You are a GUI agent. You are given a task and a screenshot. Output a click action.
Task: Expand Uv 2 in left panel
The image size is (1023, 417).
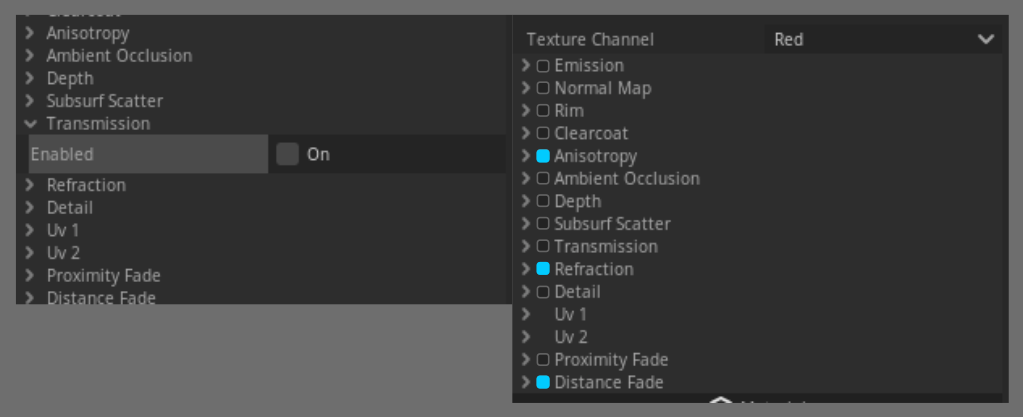coord(29,253)
